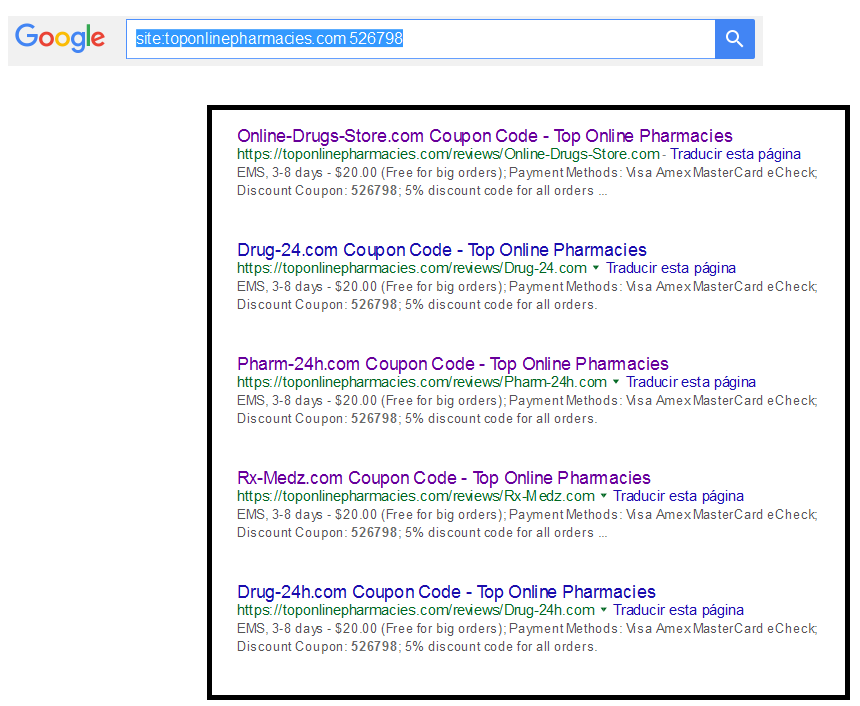Click the green reviews/Pharm-24h.com URL

point(422,382)
